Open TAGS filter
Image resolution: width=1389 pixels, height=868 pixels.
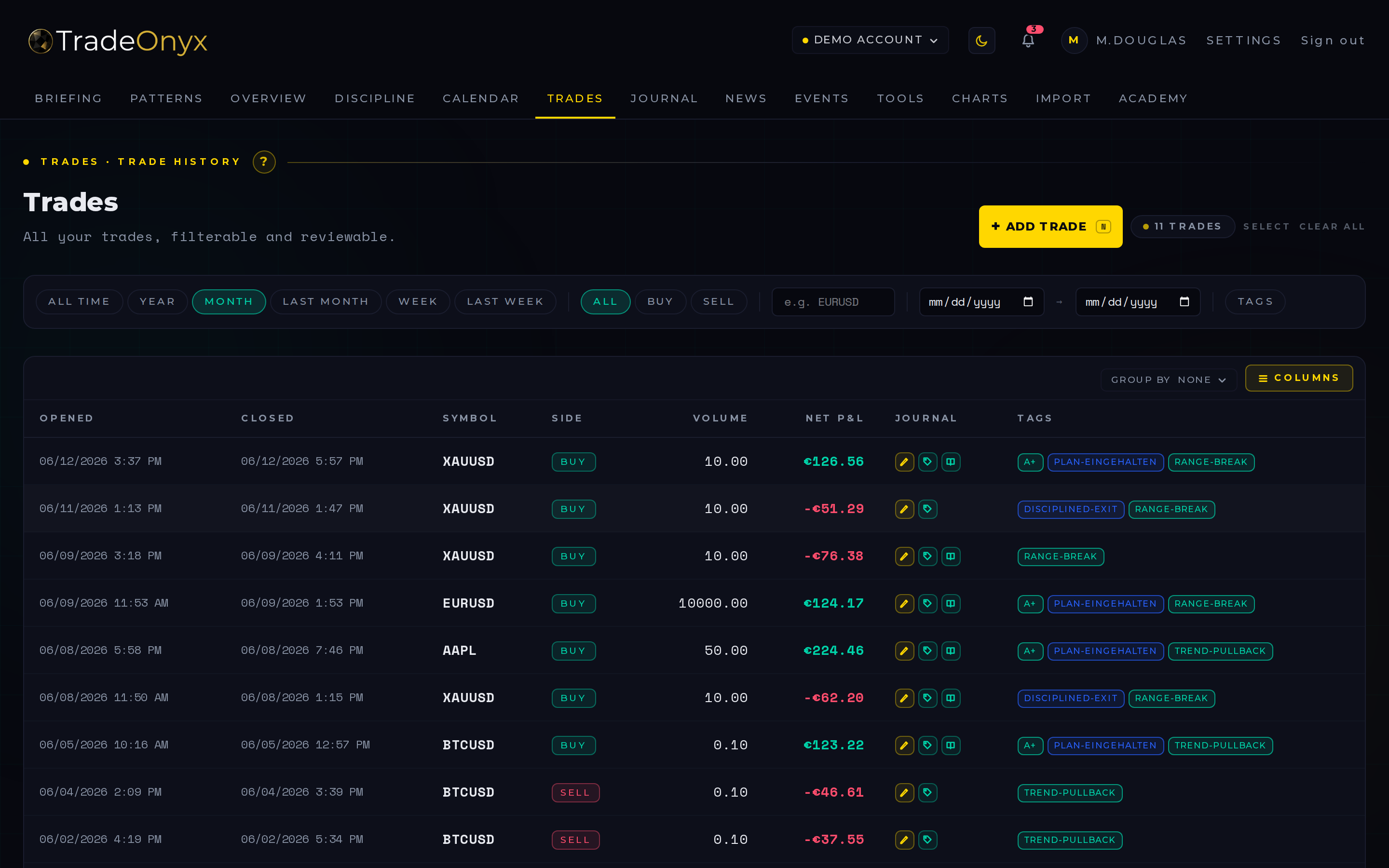coord(1255,302)
